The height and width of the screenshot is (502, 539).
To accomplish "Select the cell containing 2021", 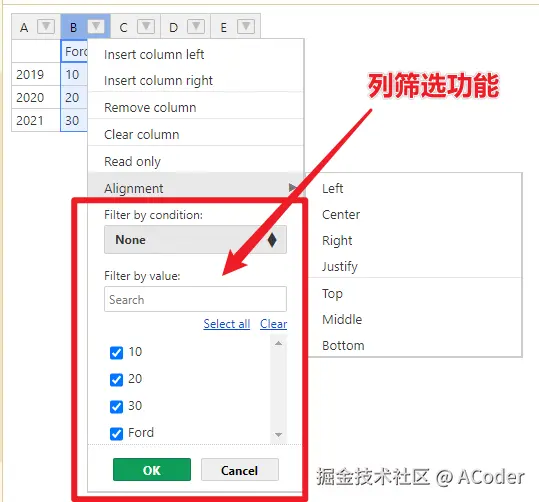I will [36, 120].
